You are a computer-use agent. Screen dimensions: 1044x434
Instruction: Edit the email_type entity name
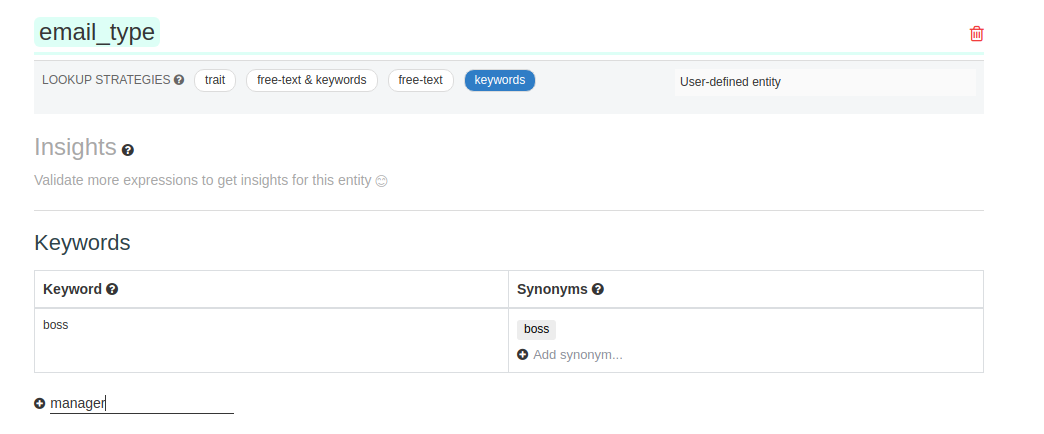(97, 33)
